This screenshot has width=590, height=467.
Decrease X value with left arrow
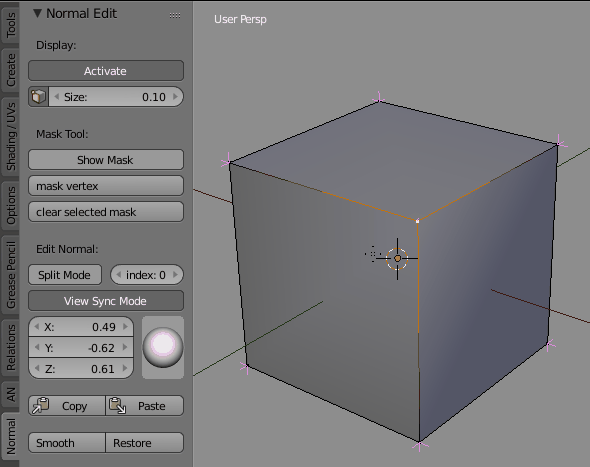coord(36,327)
